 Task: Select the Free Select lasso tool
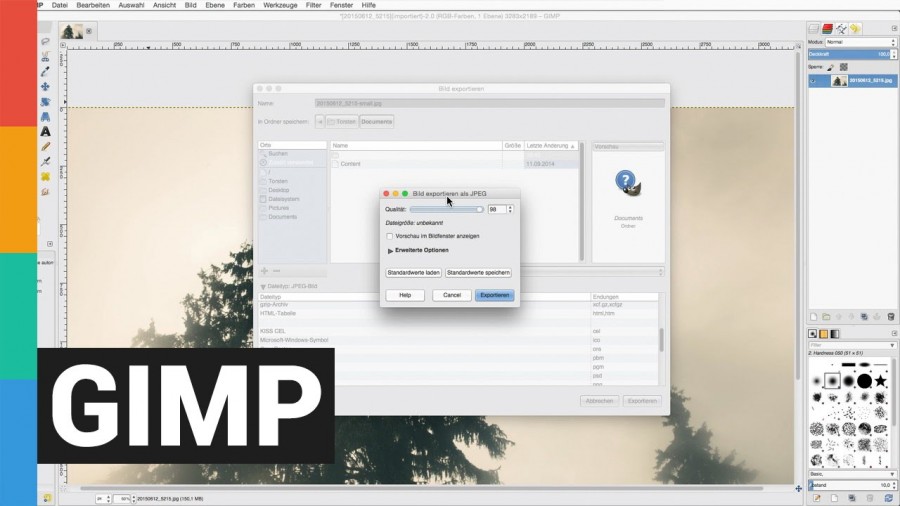click(x=45, y=42)
